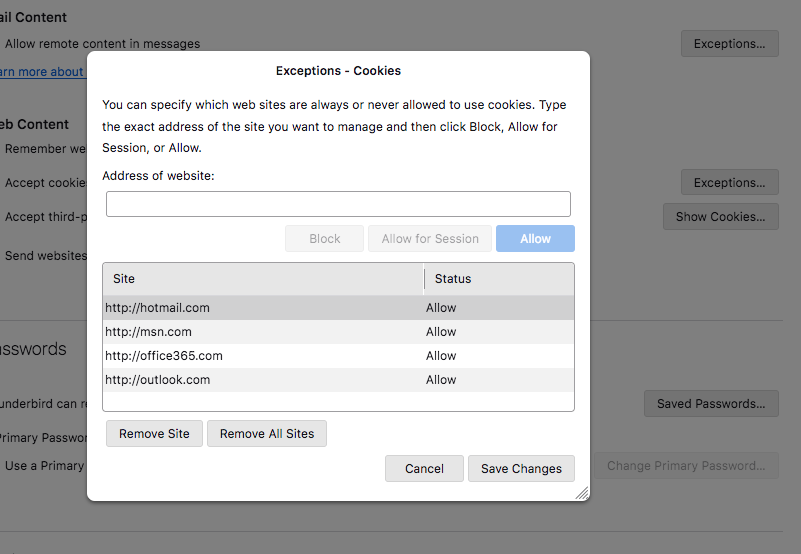
Task: Open Exceptions for remote content in messages
Action: click(x=729, y=43)
